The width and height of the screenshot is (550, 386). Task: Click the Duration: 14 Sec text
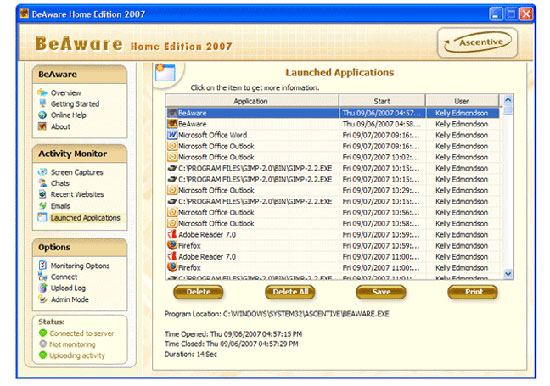coord(190,354)
